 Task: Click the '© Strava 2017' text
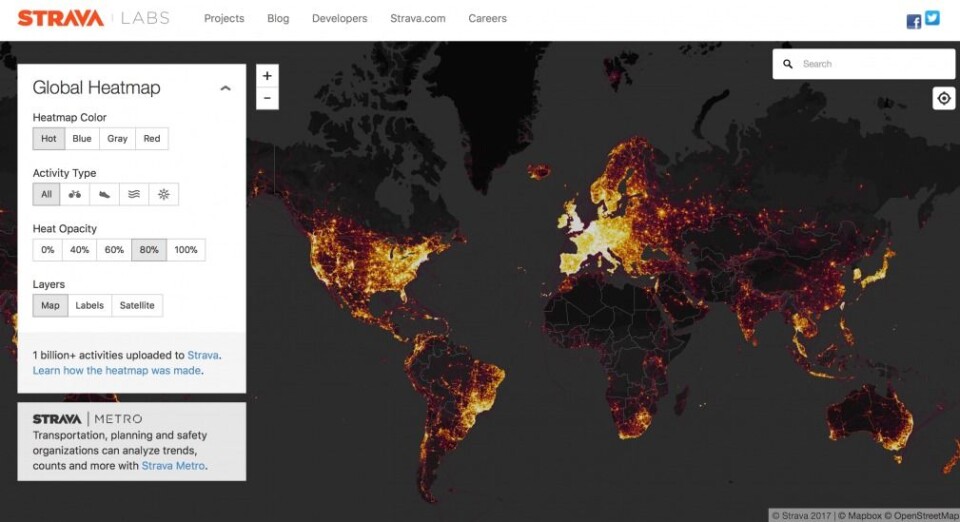pos(802,516)
